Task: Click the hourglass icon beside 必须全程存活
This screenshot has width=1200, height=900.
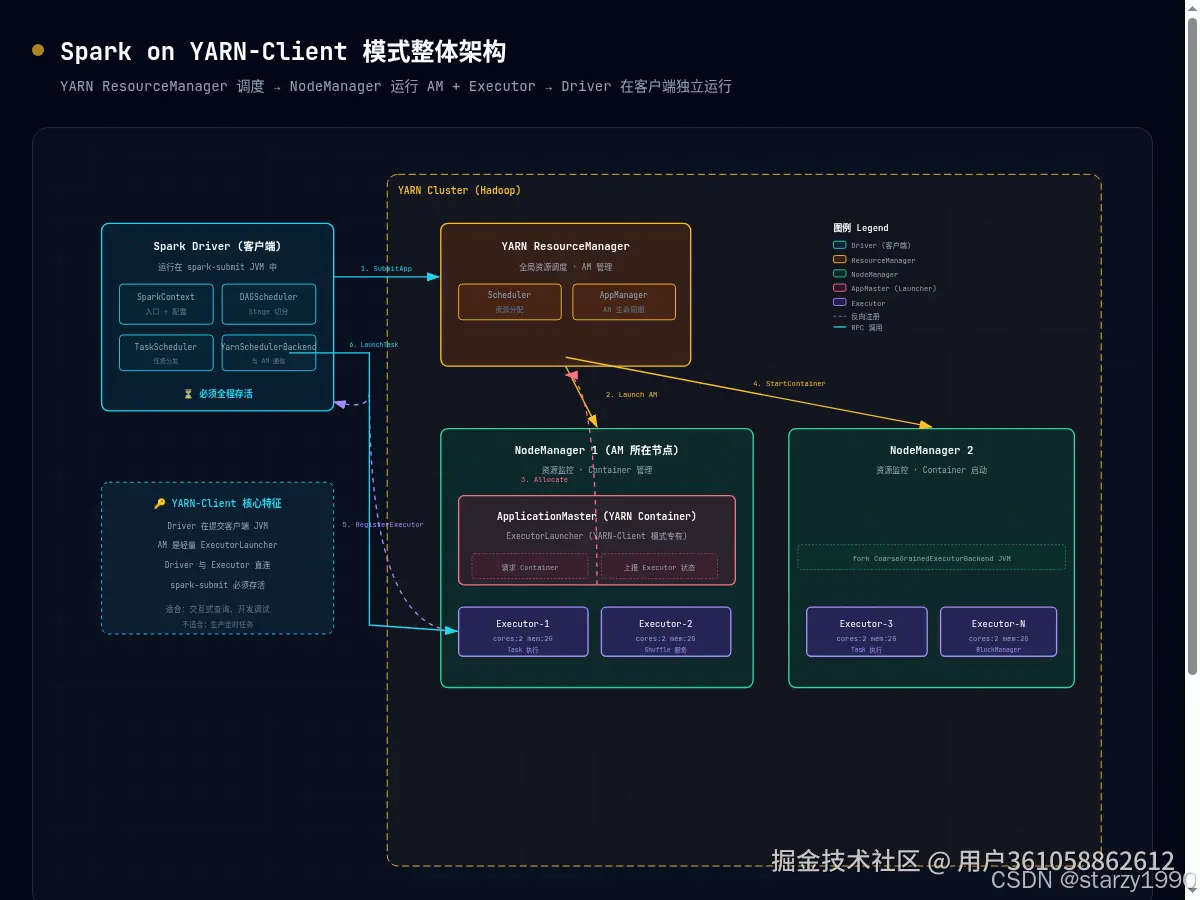Action: (x=188, y=394)
